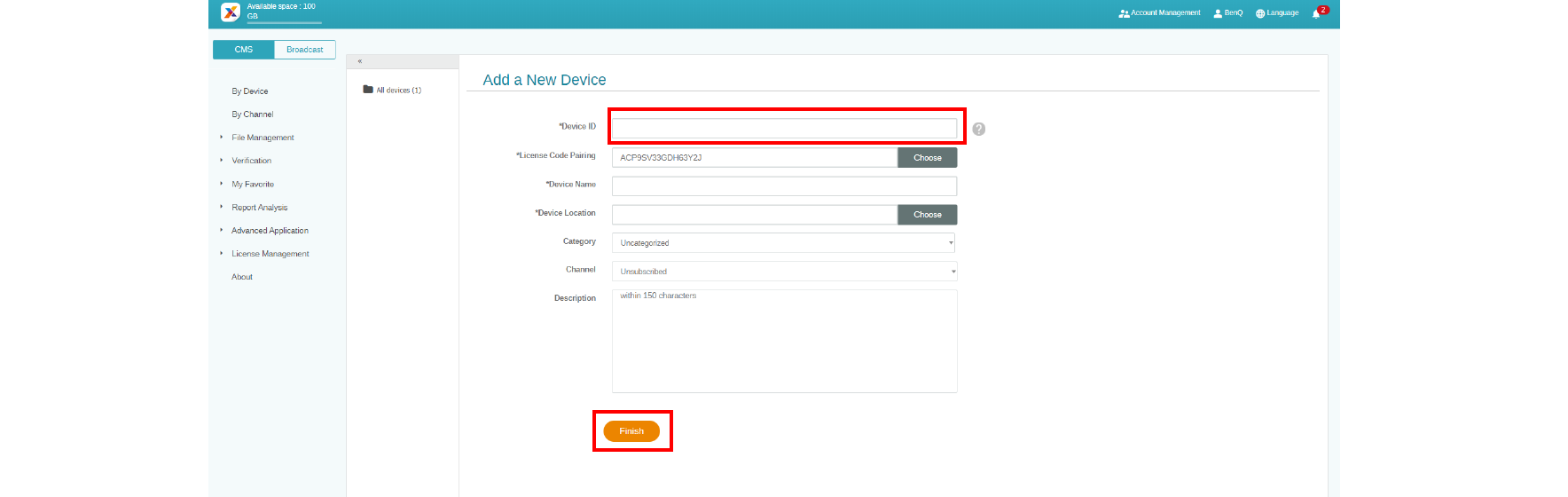This screenshot has height=497, width=1568.
Task: Collapse the device panel with double-arrow icon
Action: [360, 61]
